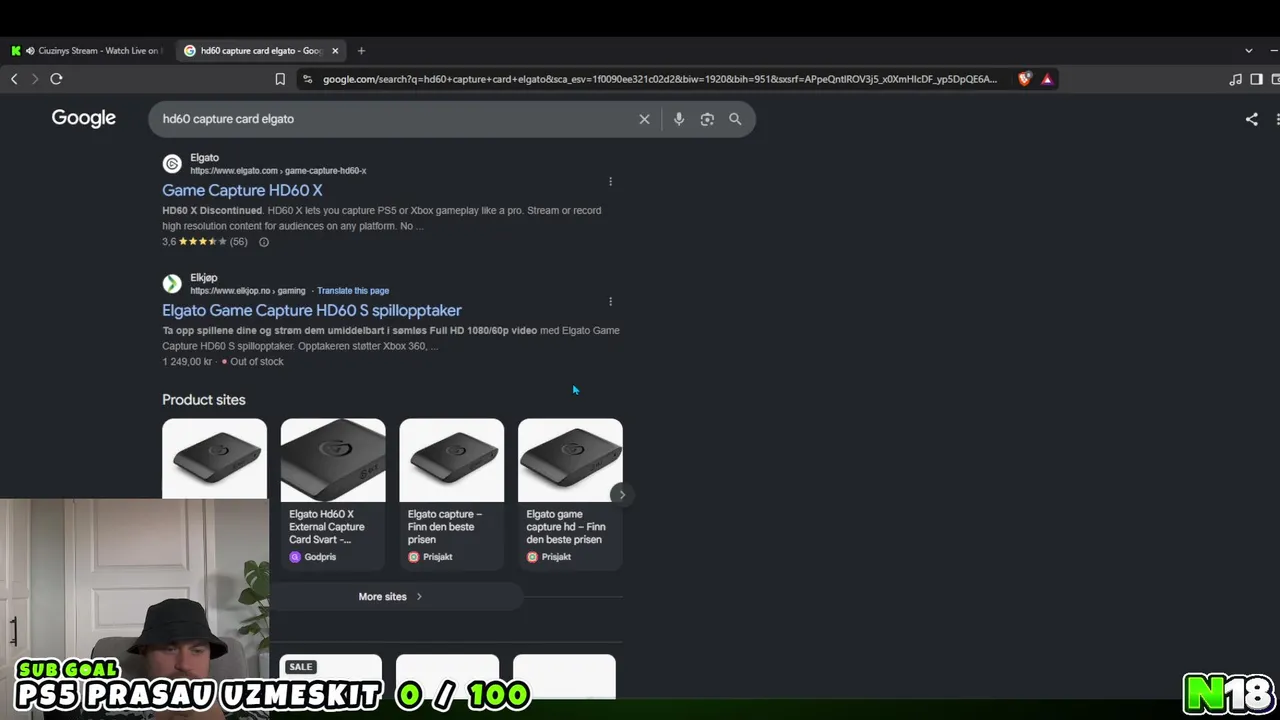Clear the Google search query

[644, 119]
